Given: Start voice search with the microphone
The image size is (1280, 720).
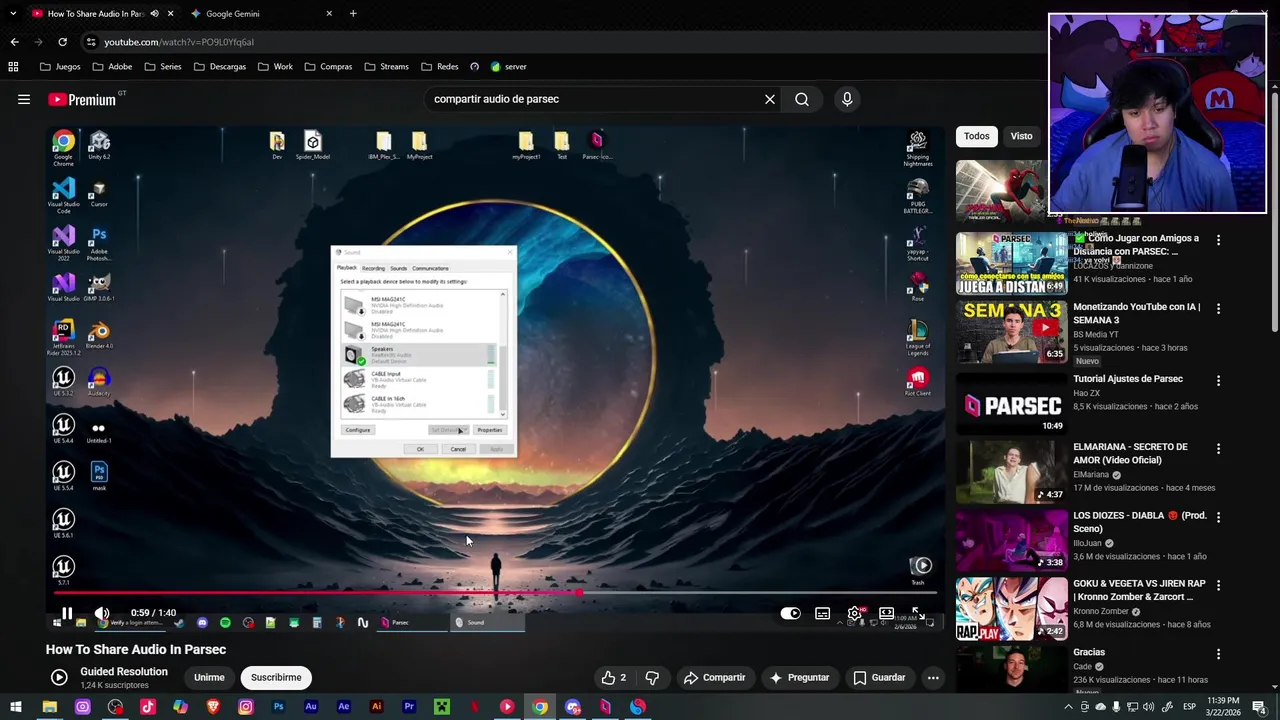Looking at the screenshot, I should pos(847,99).
